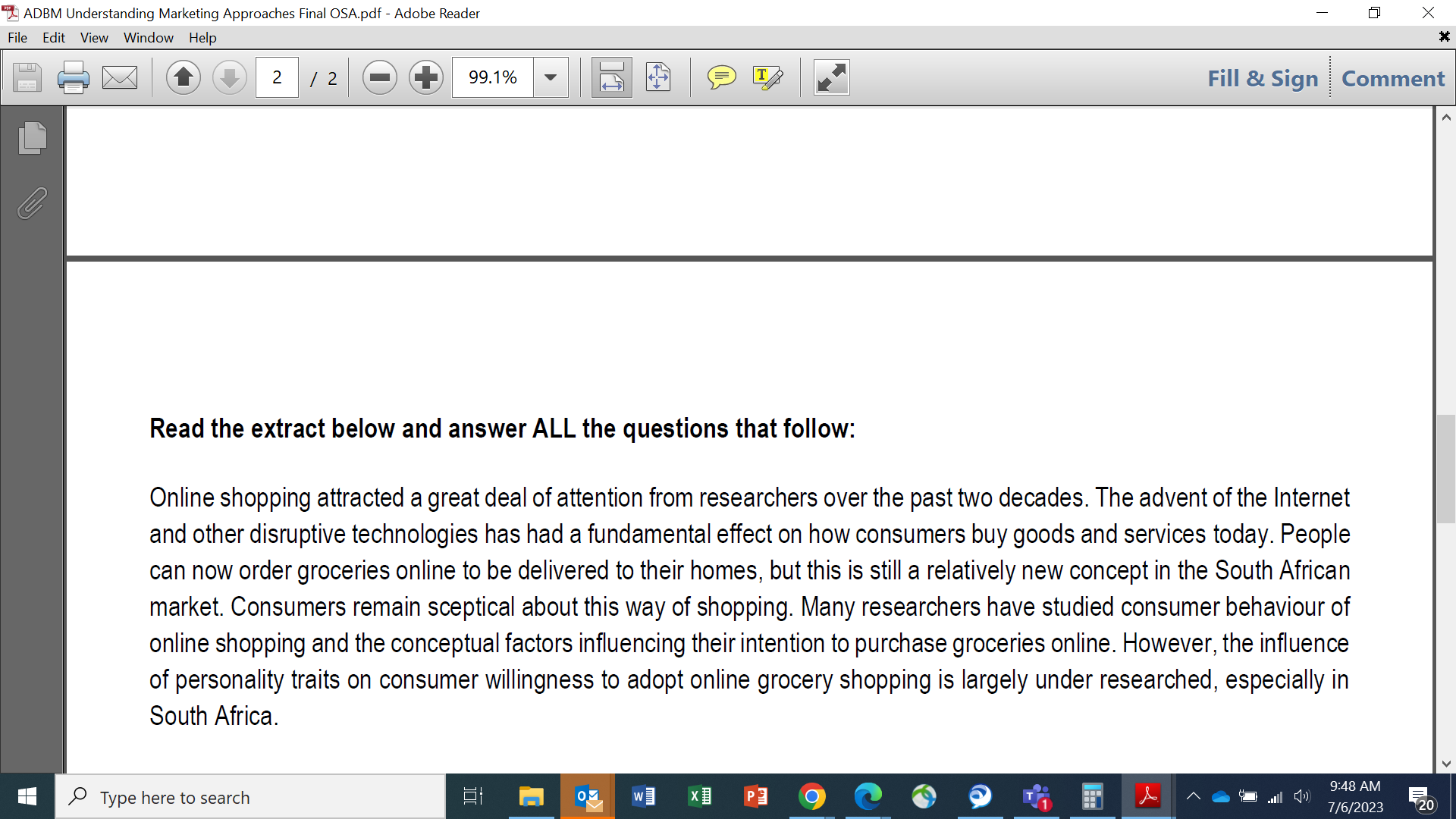Open network signal tray icon
This screenshot has height=819, width=1456.
(x=1275, y=796)
